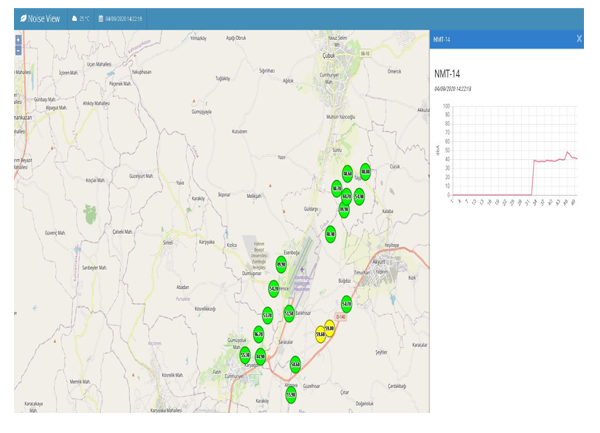Viewport: 600px width, 433px height.
Task: Open the green marker beside Esenboğa label
Action: [281, 264]
